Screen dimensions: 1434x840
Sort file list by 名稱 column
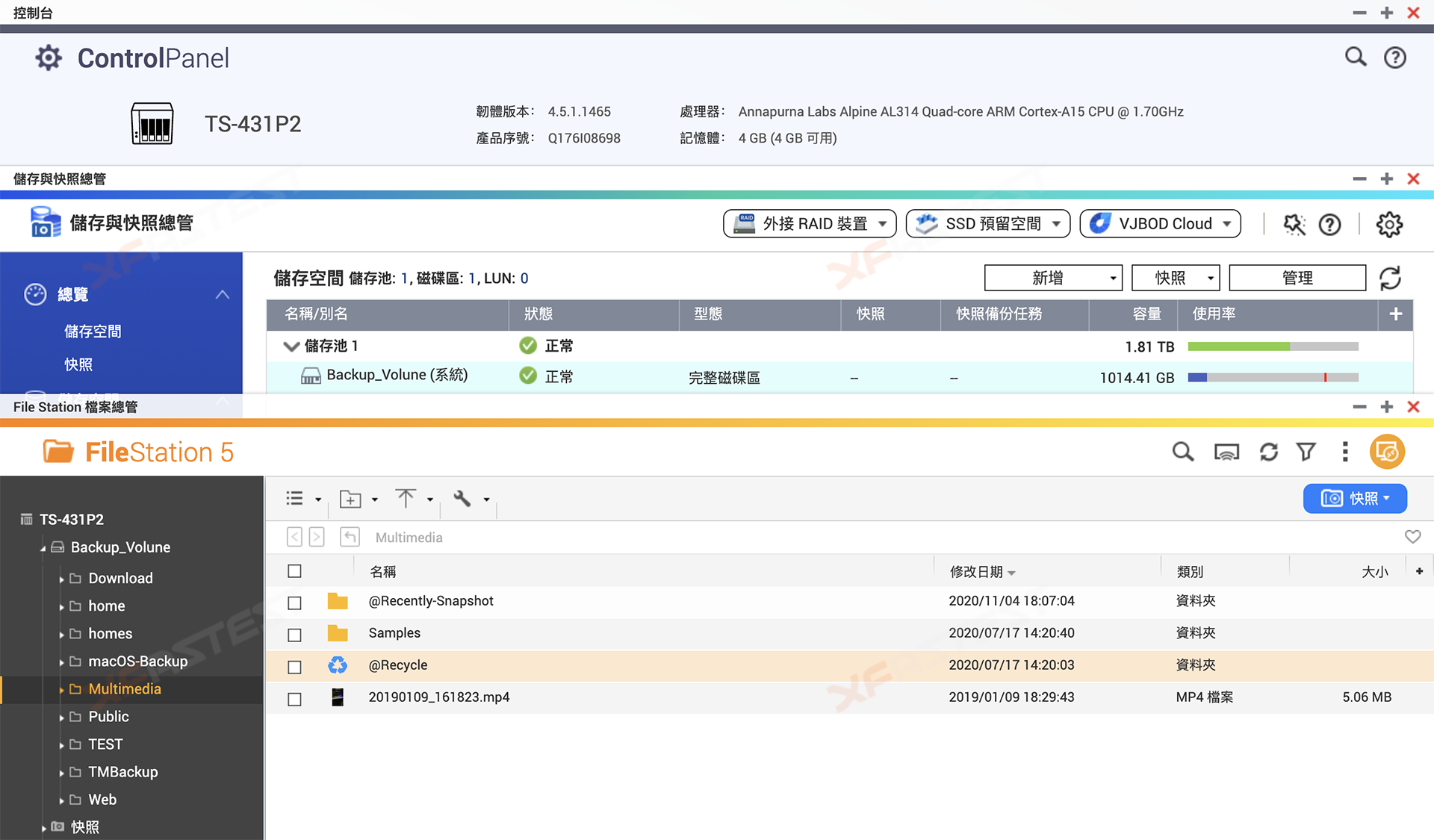point(383,572)
